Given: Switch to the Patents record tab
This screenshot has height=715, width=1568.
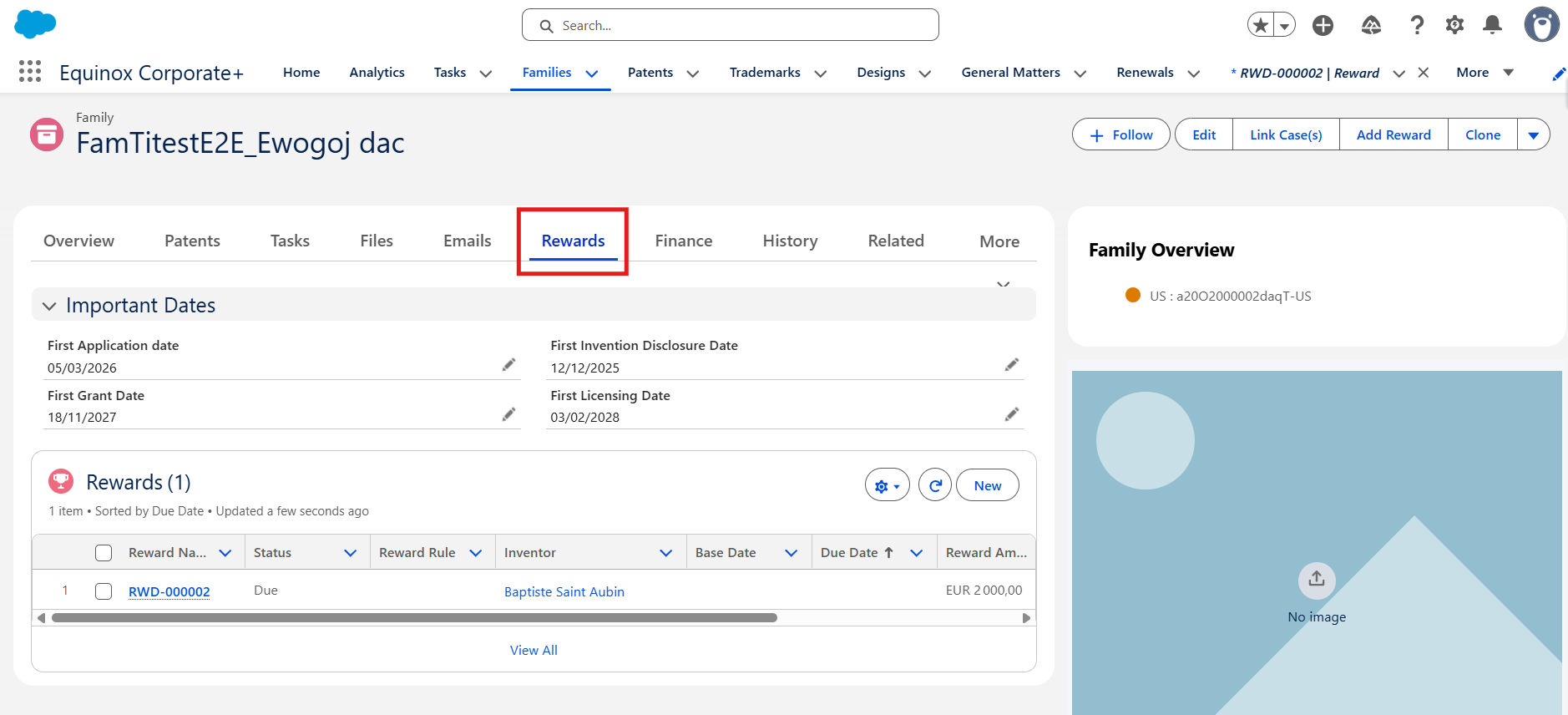Looking at the screenshot, I should coord(193,241).
